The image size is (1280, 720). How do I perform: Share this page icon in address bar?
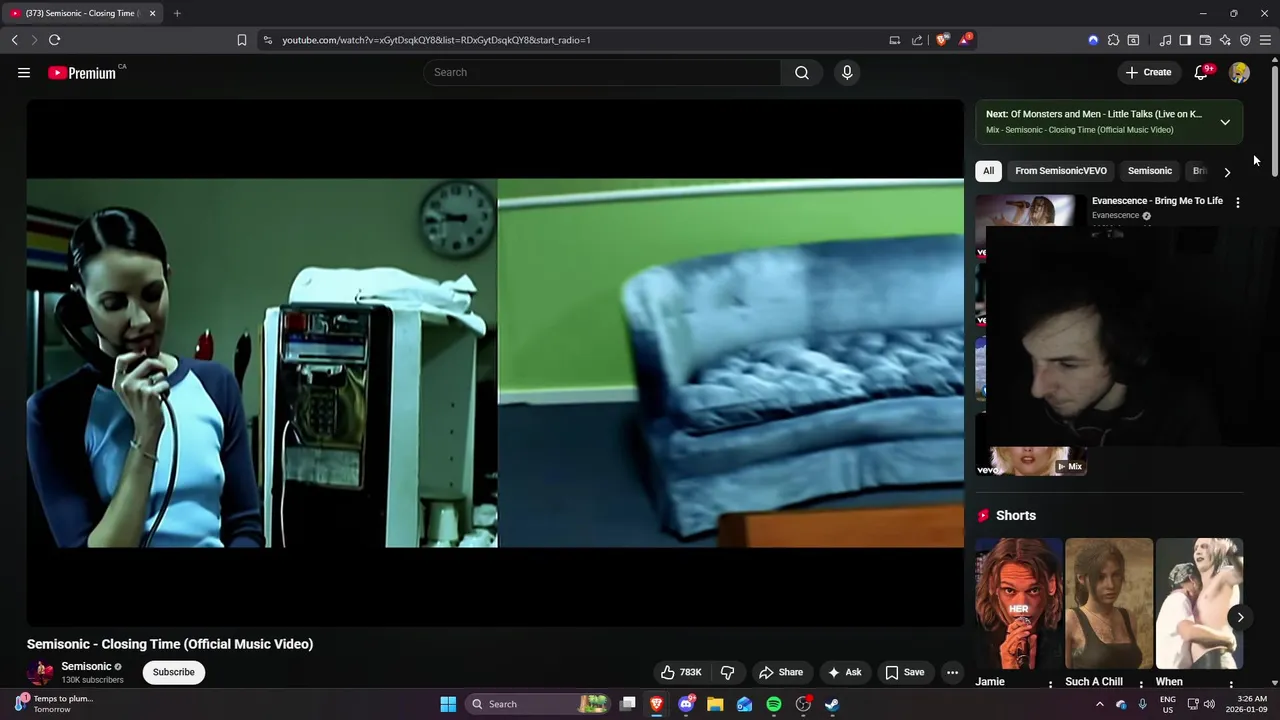click(917, 40)
